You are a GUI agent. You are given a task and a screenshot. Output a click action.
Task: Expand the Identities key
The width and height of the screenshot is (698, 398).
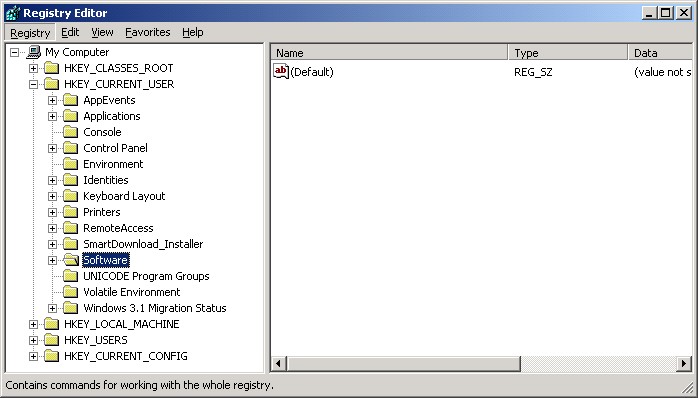(53, 181)
